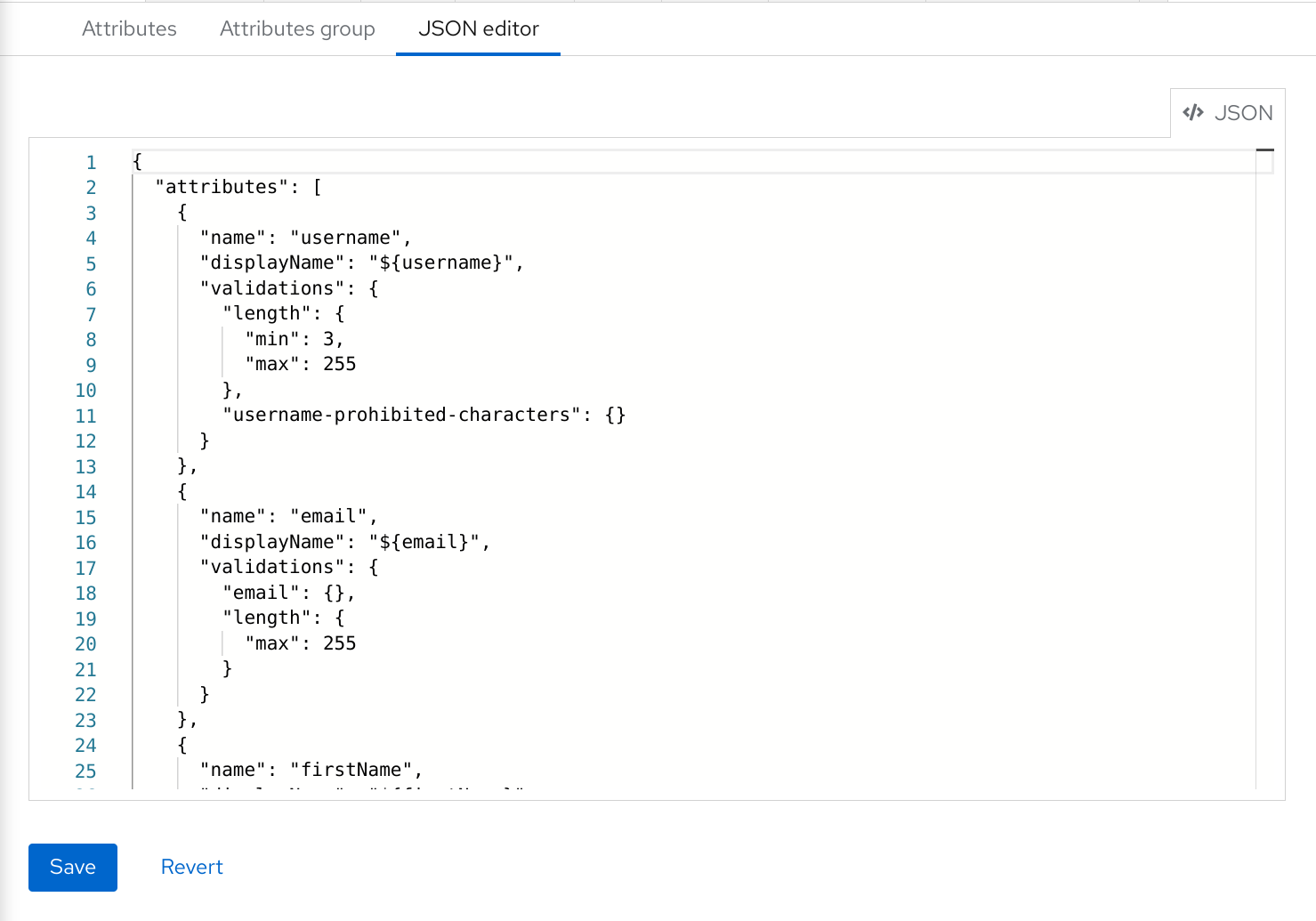
Task: Click the Revert link
Action: pyautogui.click(x=191, y=867)
